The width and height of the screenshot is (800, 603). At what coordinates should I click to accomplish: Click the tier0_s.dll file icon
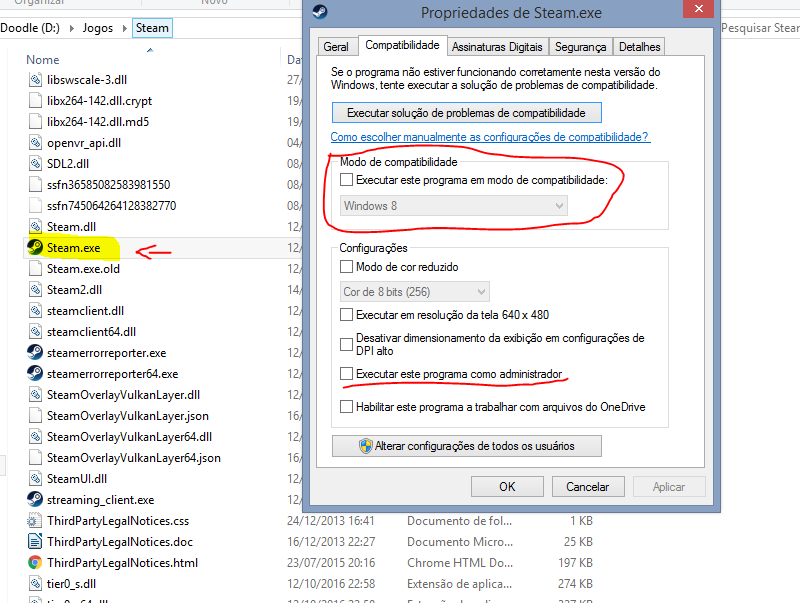point(35,584)
